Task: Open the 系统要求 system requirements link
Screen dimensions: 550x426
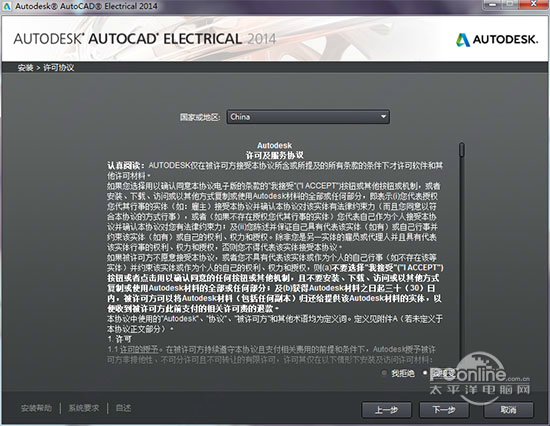Action: pos(84,408)
